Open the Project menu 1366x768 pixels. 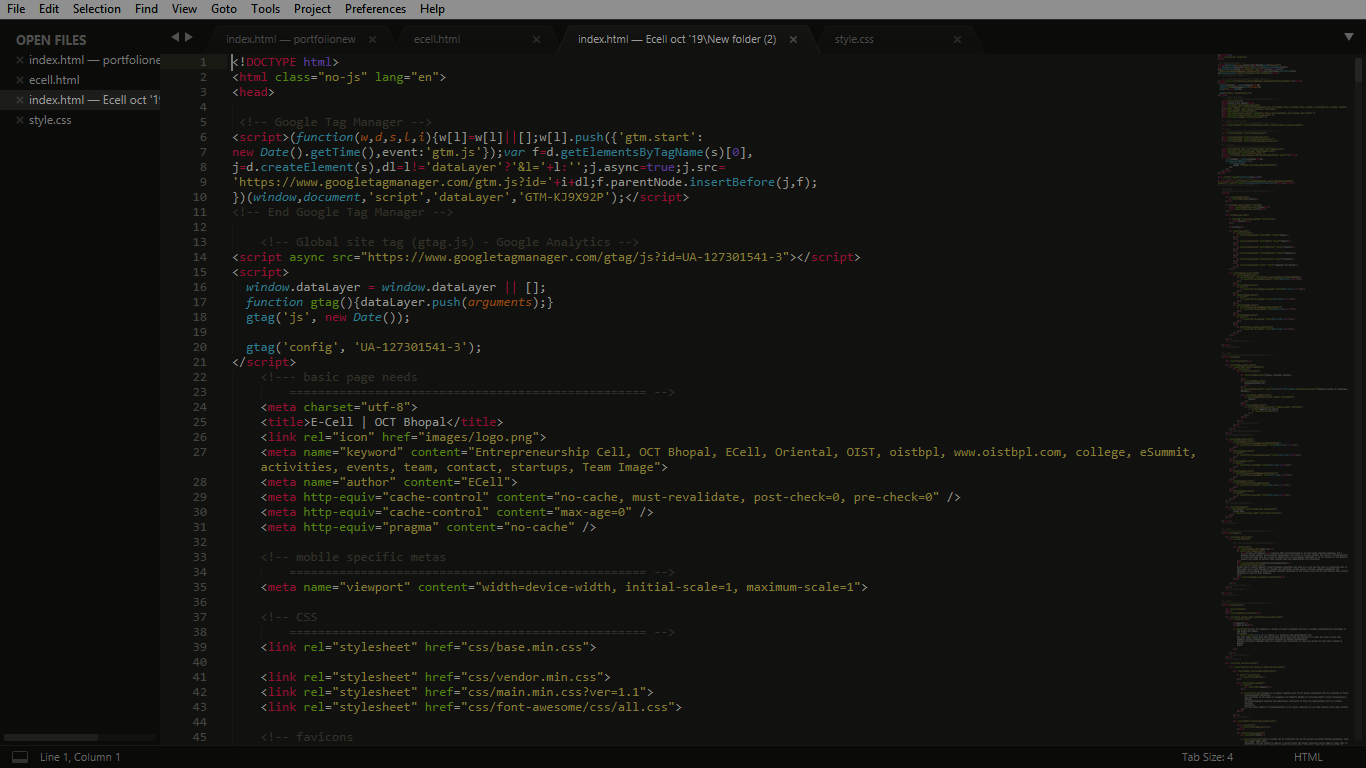[x=312, y=9]
